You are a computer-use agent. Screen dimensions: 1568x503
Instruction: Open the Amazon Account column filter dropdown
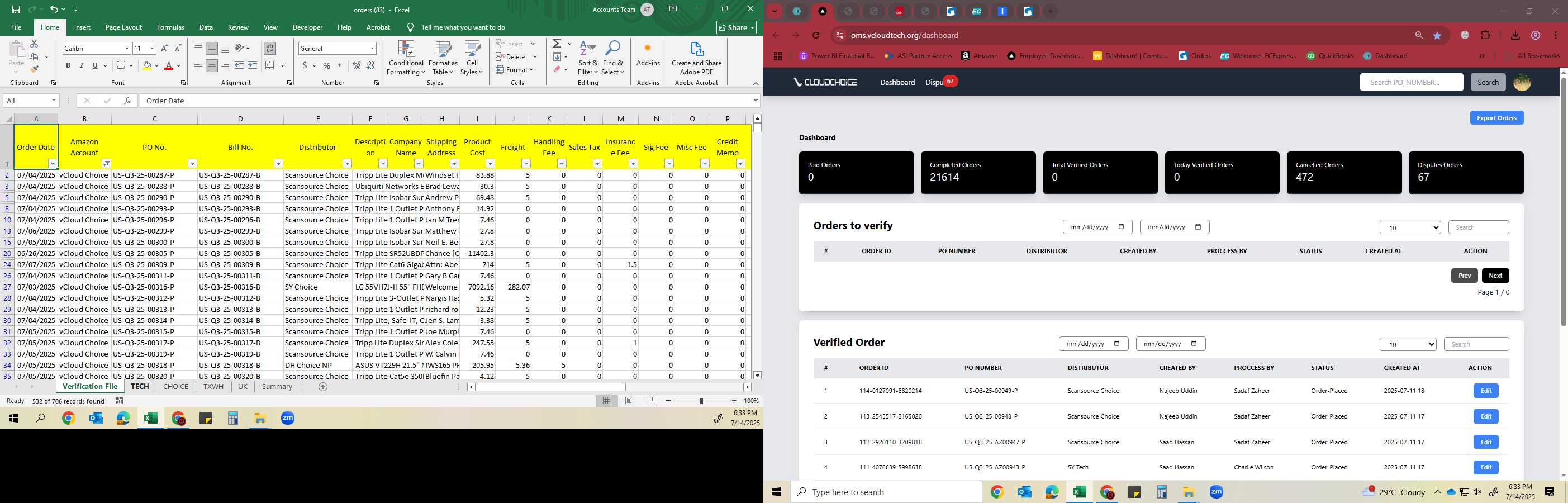point(107,164)
